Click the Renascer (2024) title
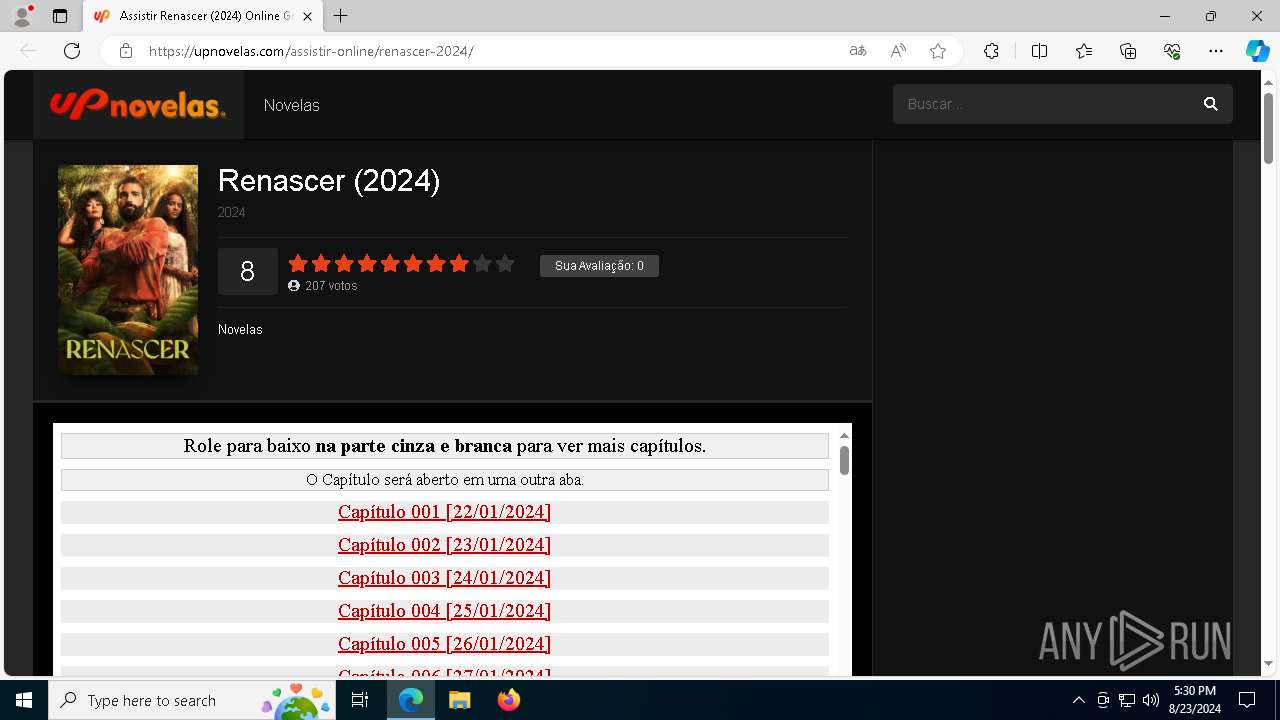 click(x=329, y=180)
